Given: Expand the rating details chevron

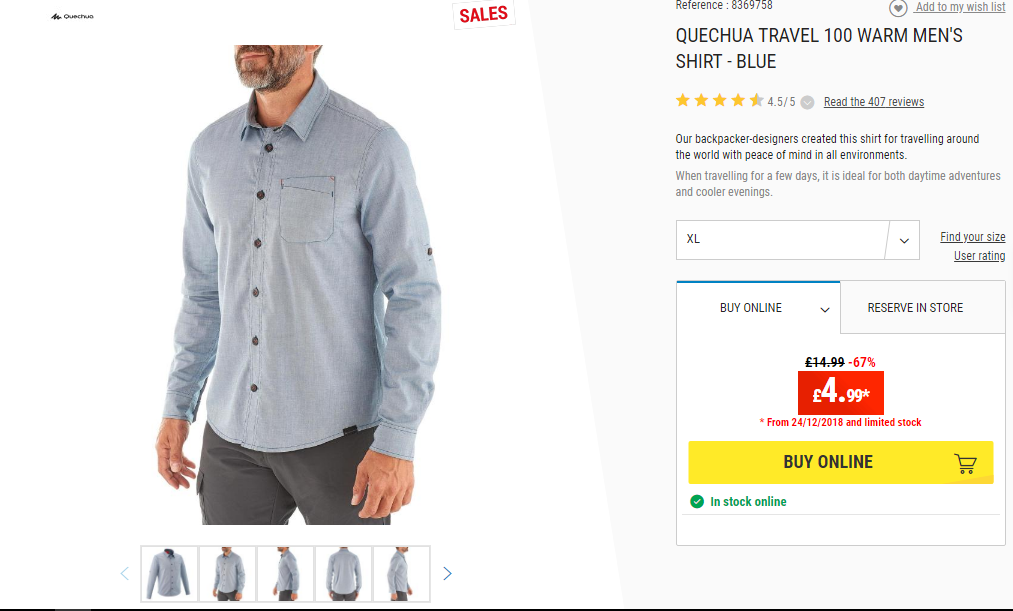Looking at the screenshot, I should (808, 102).
